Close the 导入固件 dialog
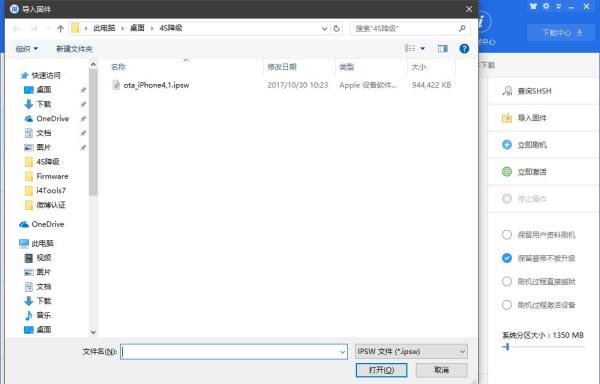Image resolution: width=600 pixels, height=384 pixels. [469, 9]
